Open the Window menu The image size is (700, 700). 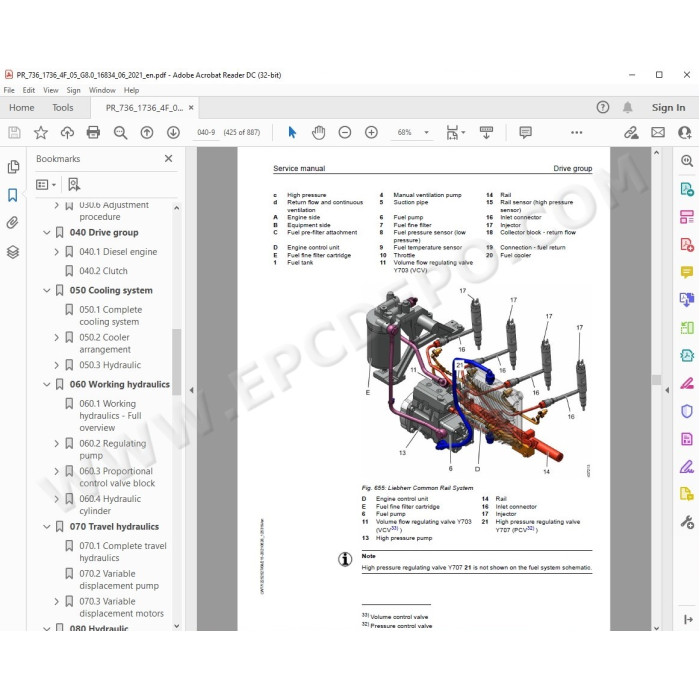[102, 90]
